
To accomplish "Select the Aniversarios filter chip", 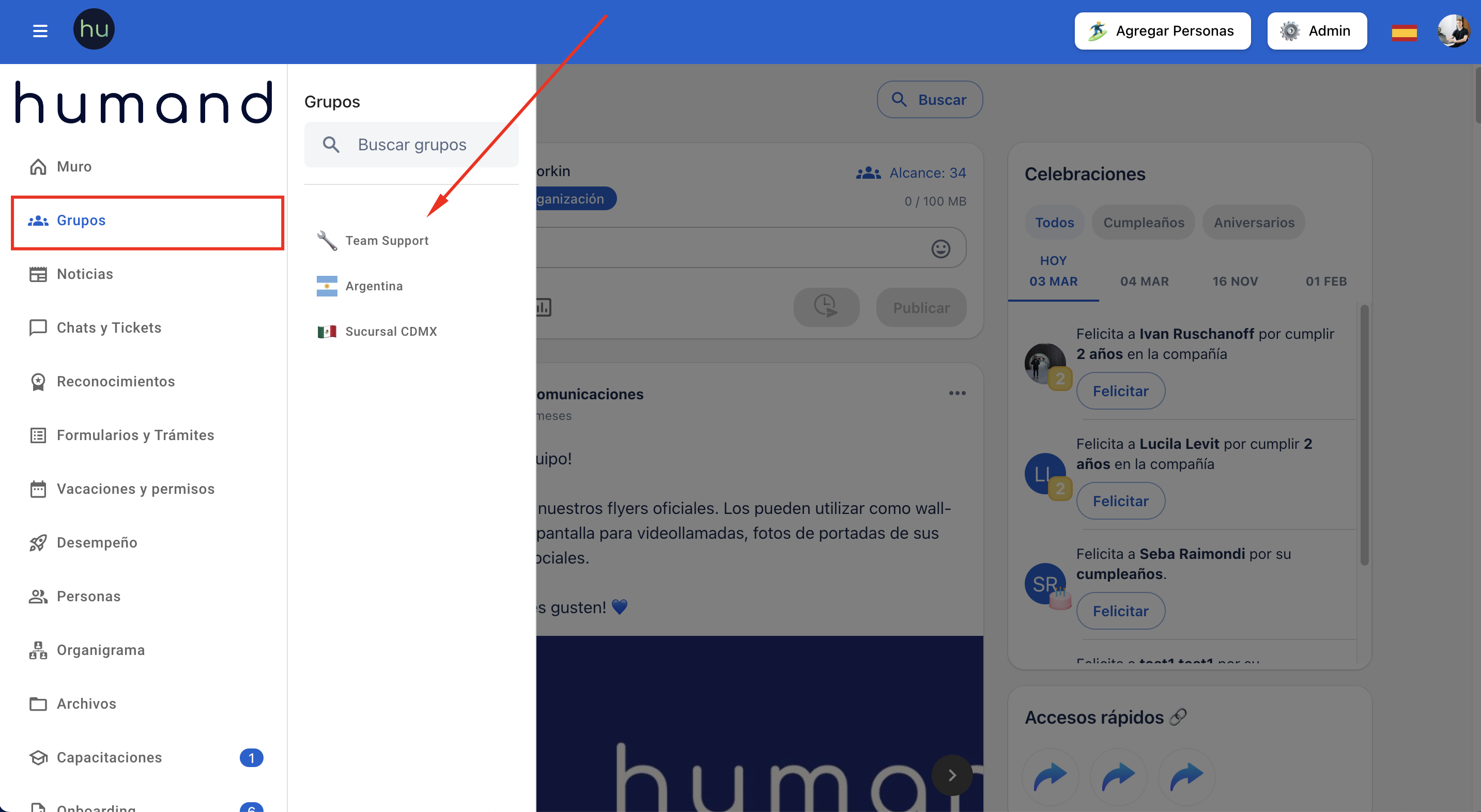I will point(1253,223).
